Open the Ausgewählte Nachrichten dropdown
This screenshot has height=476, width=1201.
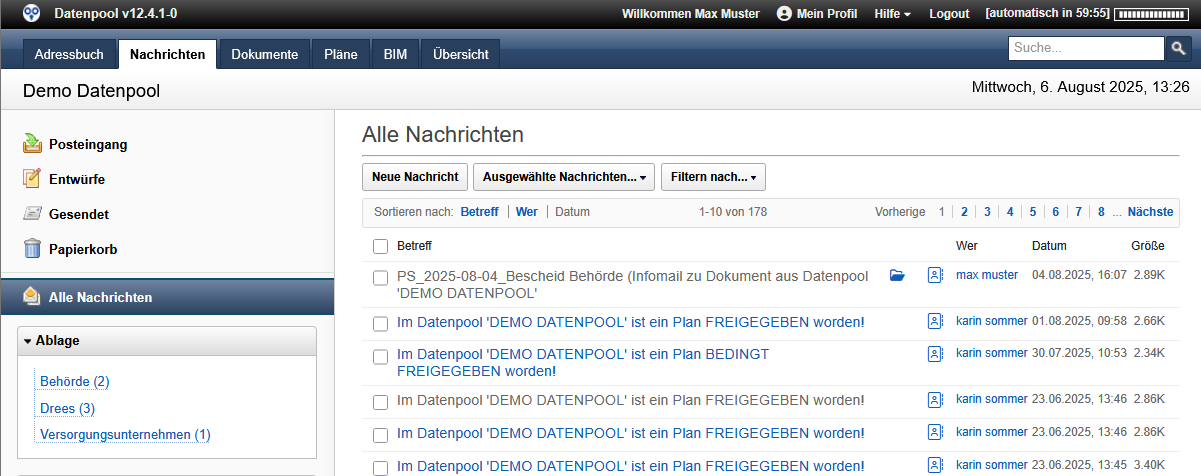click(x=563, y=177)
